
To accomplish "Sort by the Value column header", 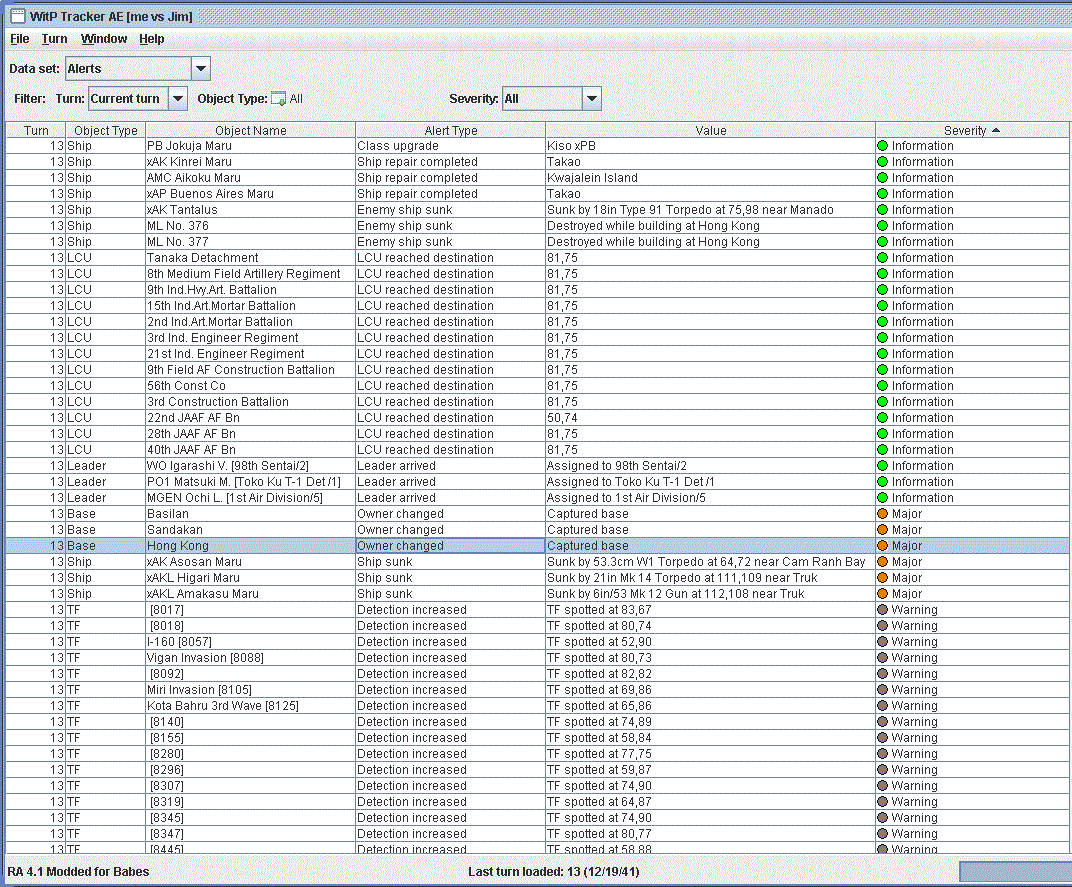I will 710,131.
